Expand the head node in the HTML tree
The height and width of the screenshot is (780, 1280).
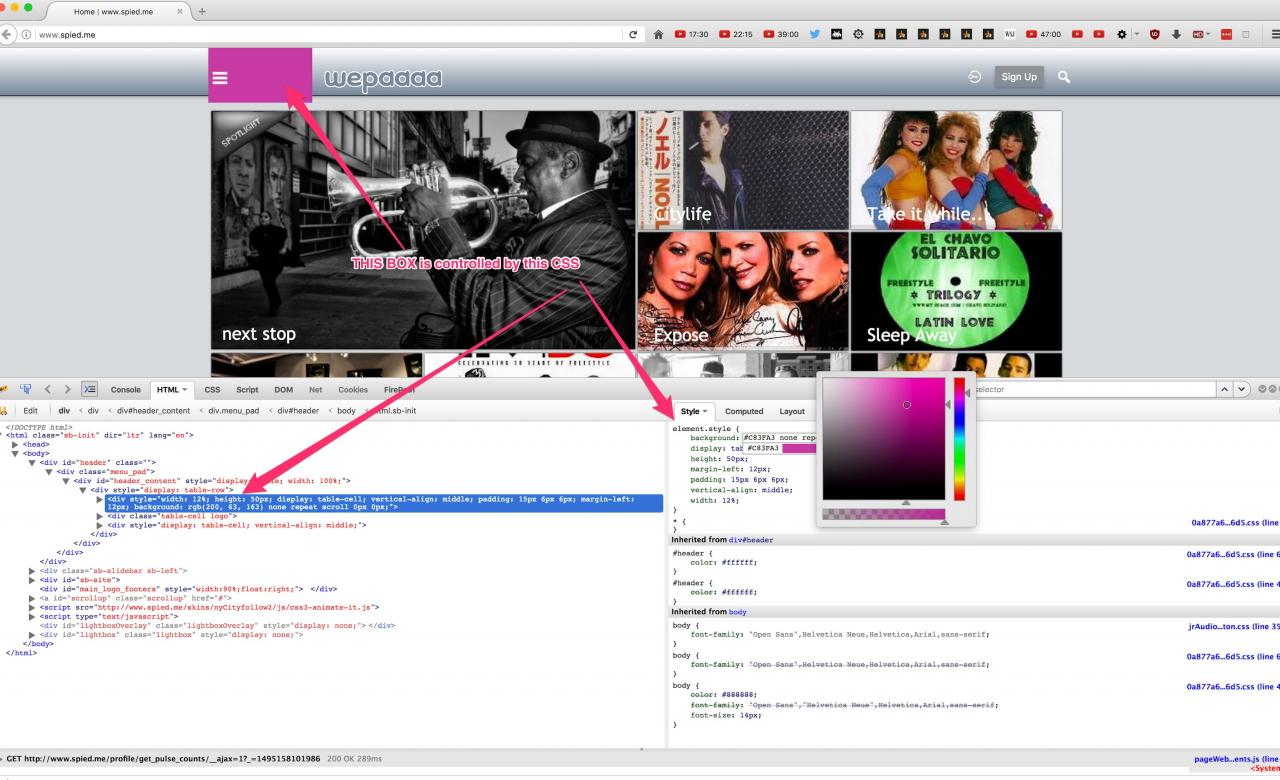point(15,444)
